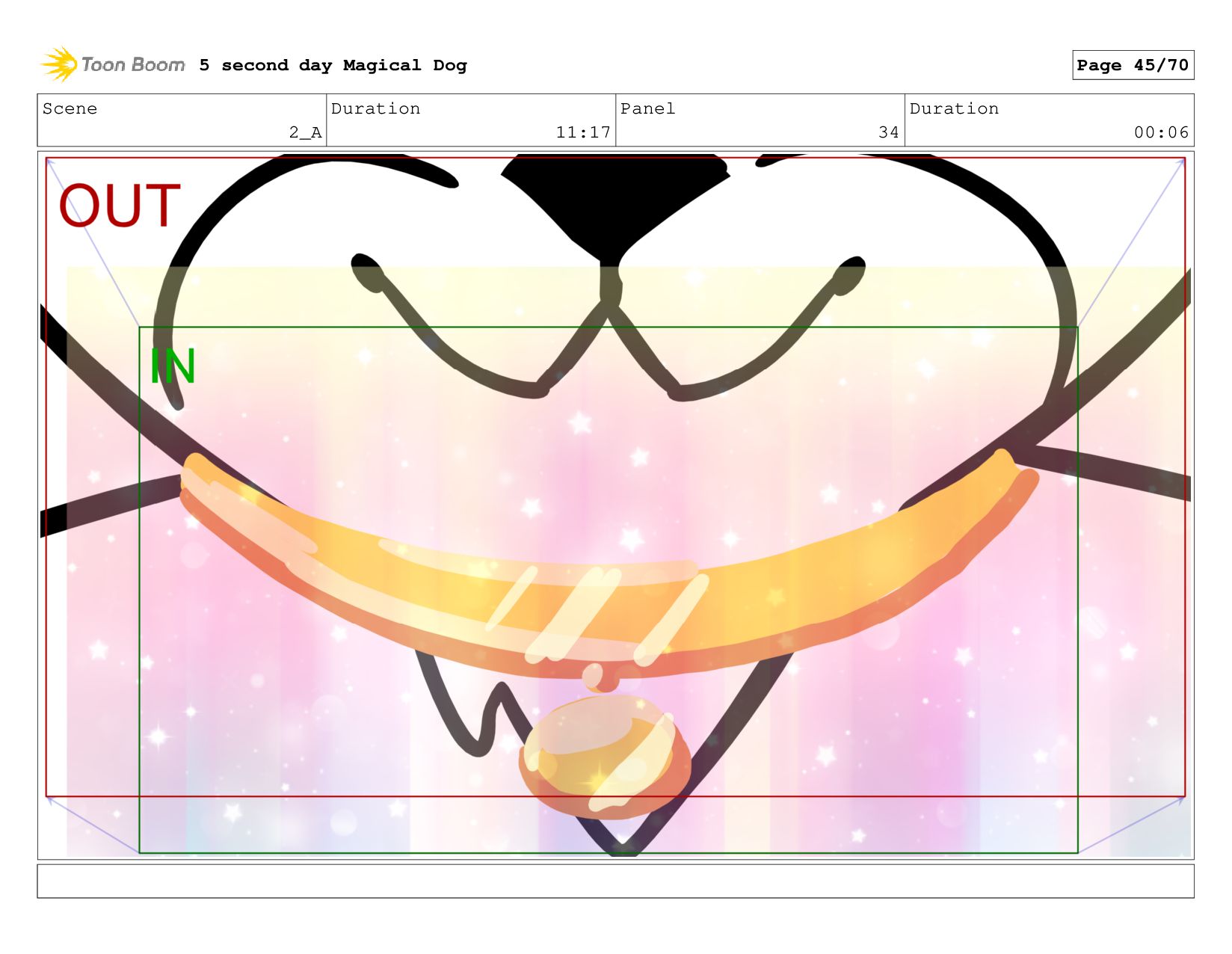
Task: Select the panel duration '00:06'
Action: click(x=1161, y=132)
